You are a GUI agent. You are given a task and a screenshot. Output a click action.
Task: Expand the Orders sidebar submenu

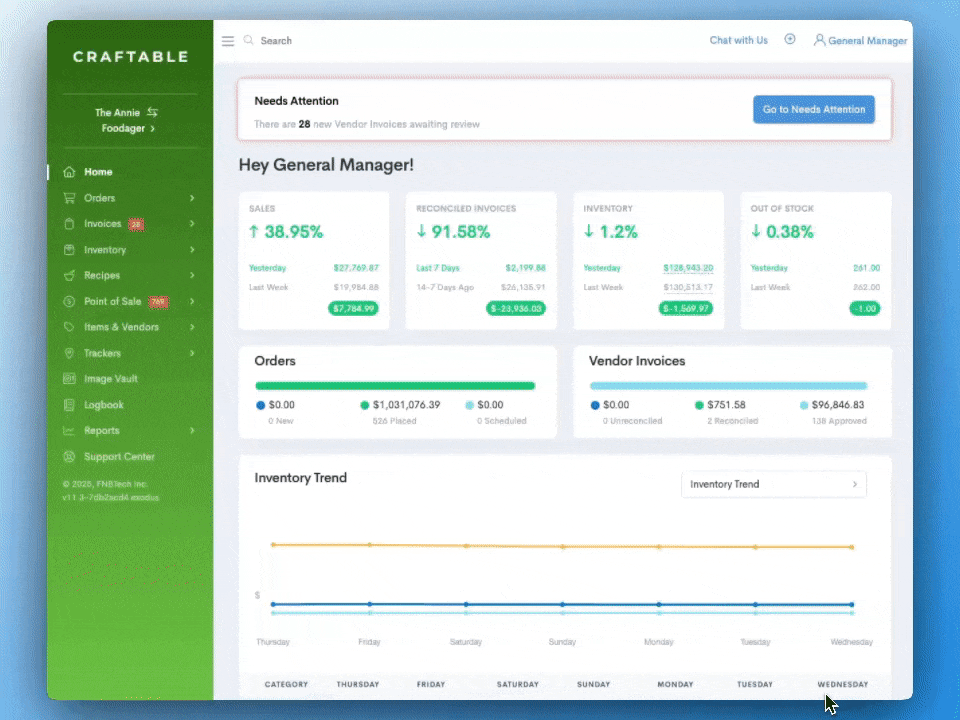pyautogui.click(x=192, y=198)
